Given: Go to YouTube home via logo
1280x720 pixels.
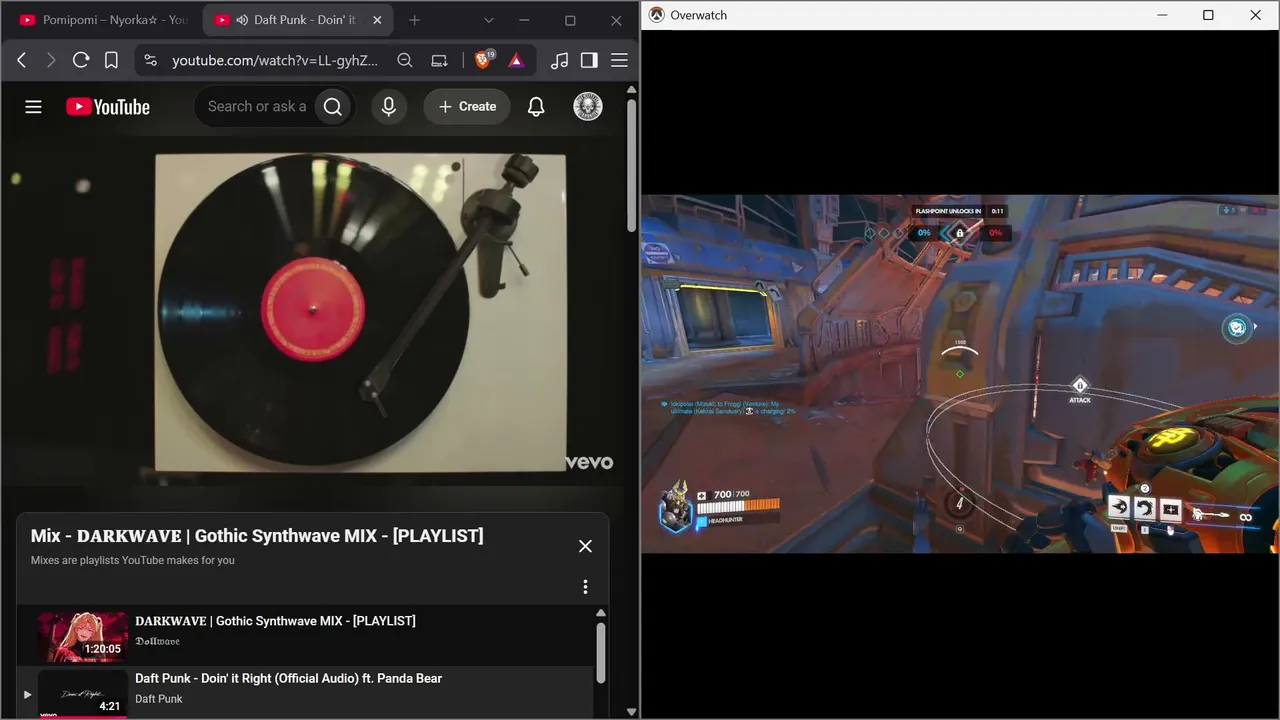Looking at the screenshot, I should tap(108, 107).
